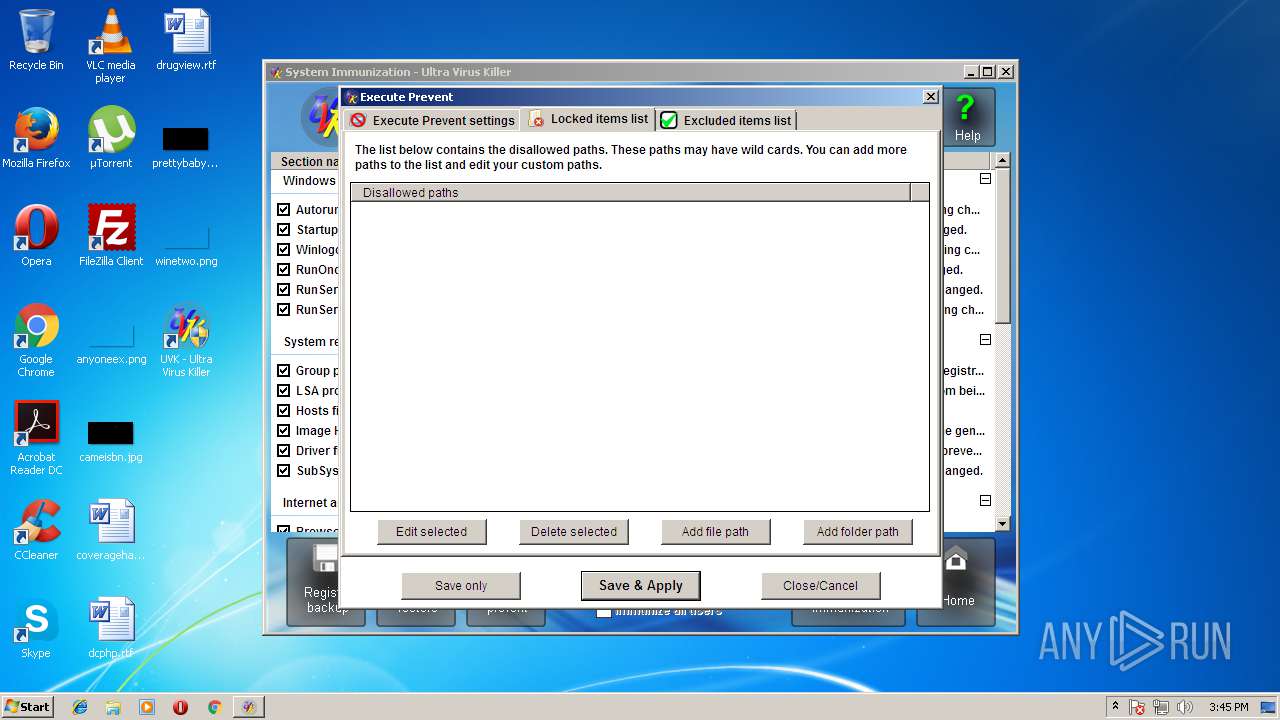This screenshot has height=720, width=1280.
Task: Open µTorrent desktop shortcut
Action: click(x=110, y=138)
